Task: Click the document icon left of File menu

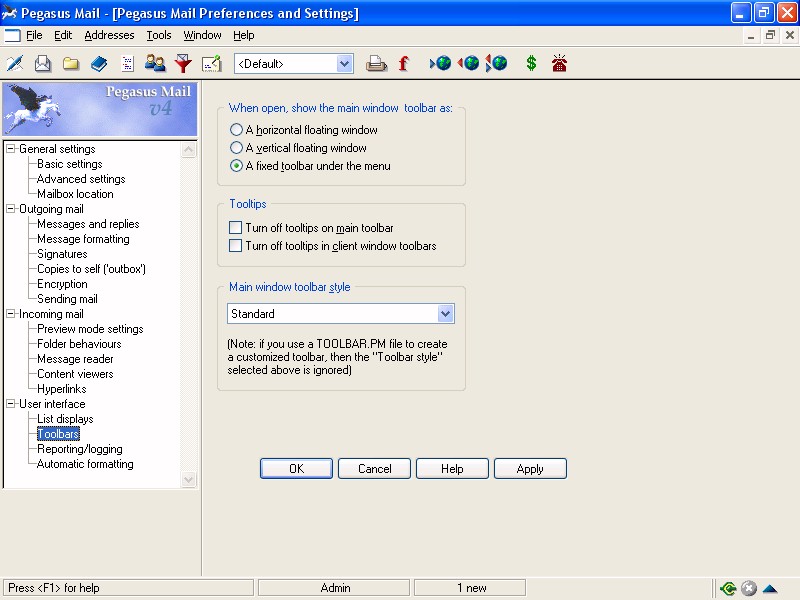Action: pyautogui.click(x=12, y=35)
